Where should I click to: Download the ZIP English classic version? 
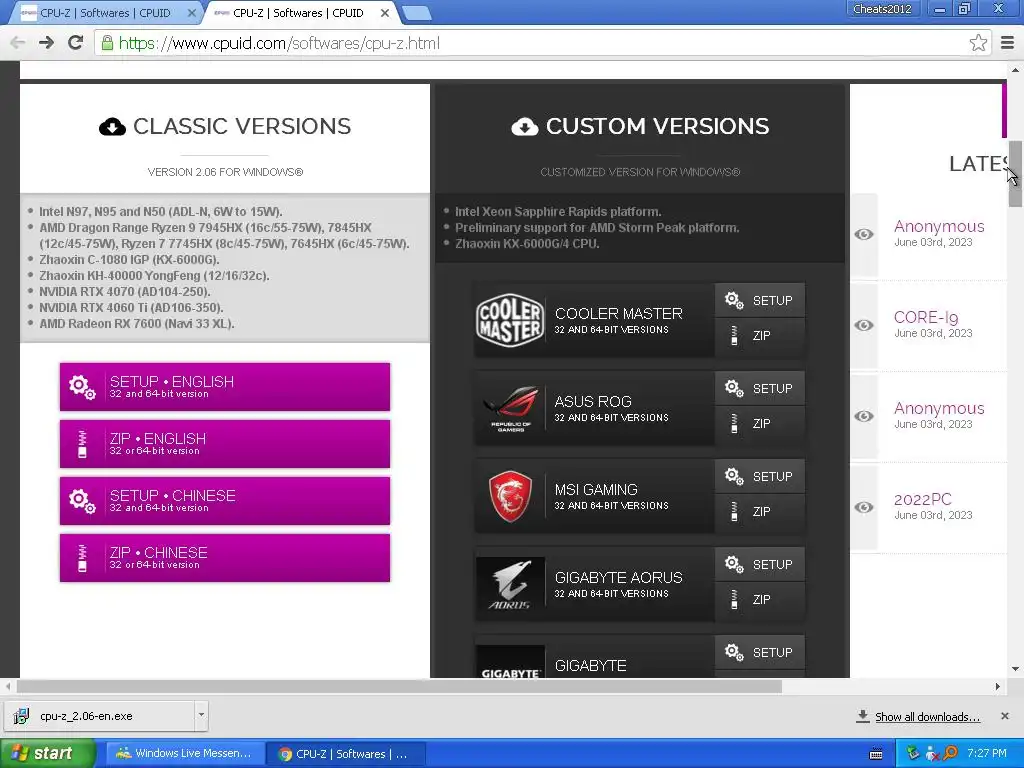point(225,444)
